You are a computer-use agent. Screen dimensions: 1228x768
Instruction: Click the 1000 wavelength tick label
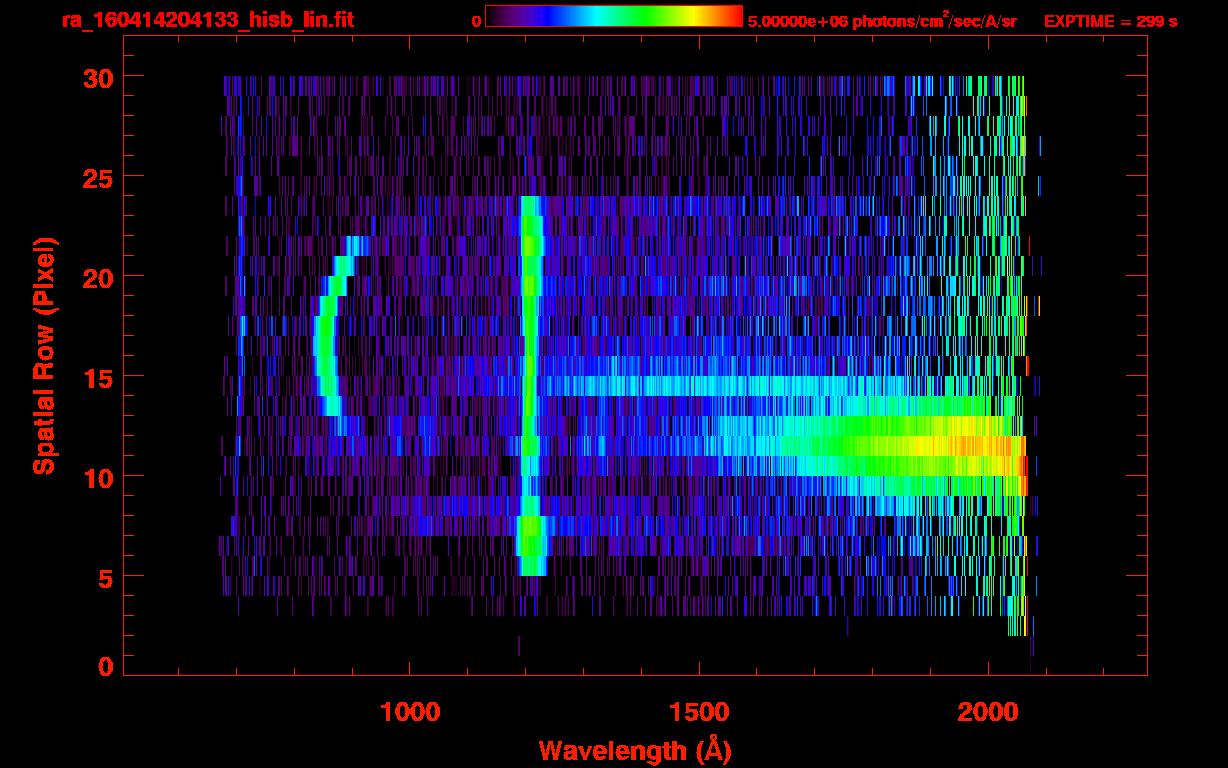point(409,712)
